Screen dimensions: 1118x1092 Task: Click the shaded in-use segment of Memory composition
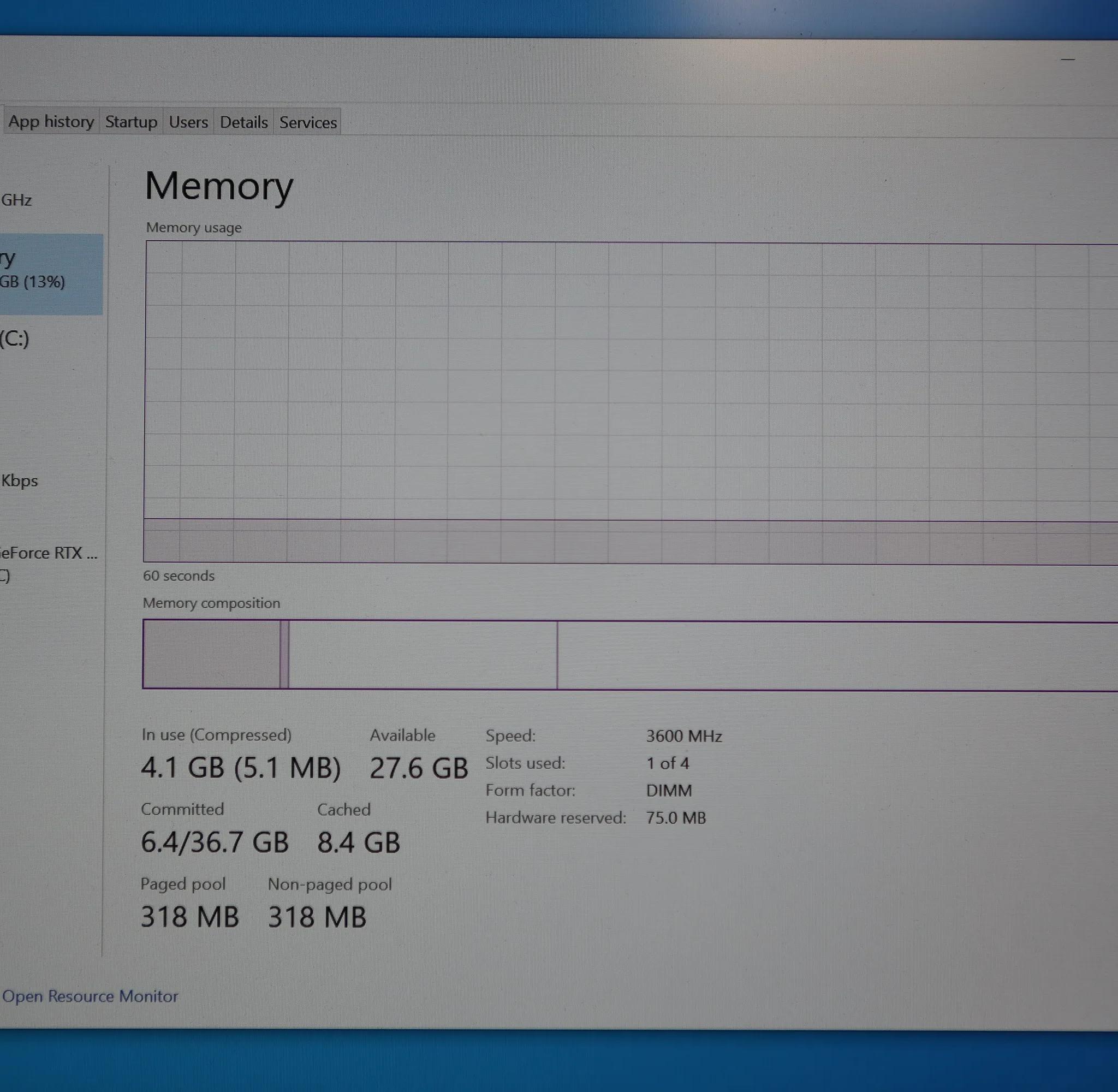click(211, 655)
